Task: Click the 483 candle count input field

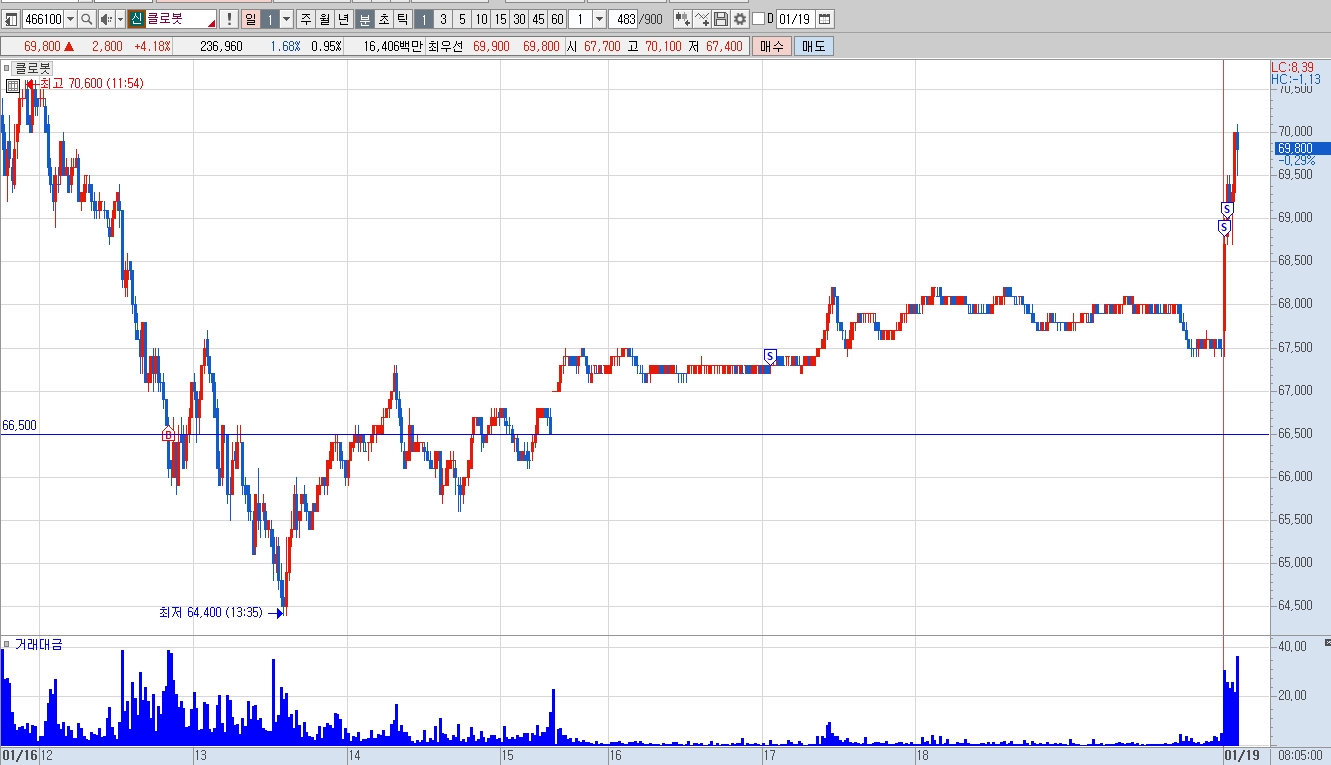Action: 624,19
